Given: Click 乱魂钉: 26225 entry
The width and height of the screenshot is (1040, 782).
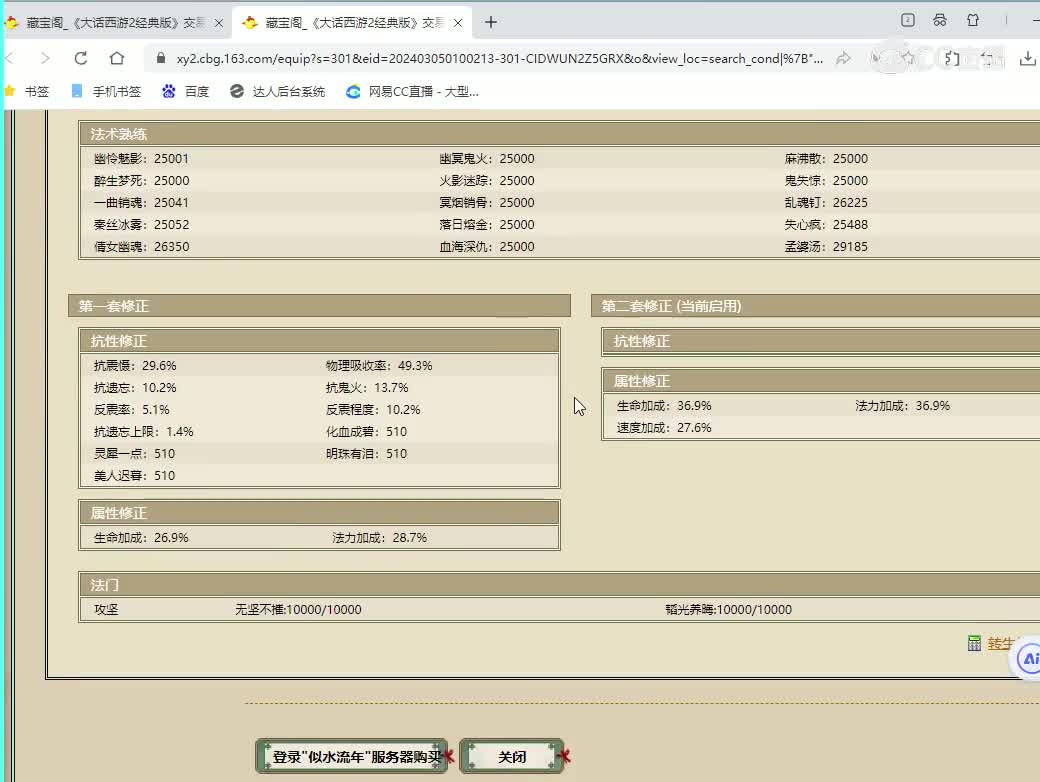Looking at the screenshot, I should pos(826,203).
